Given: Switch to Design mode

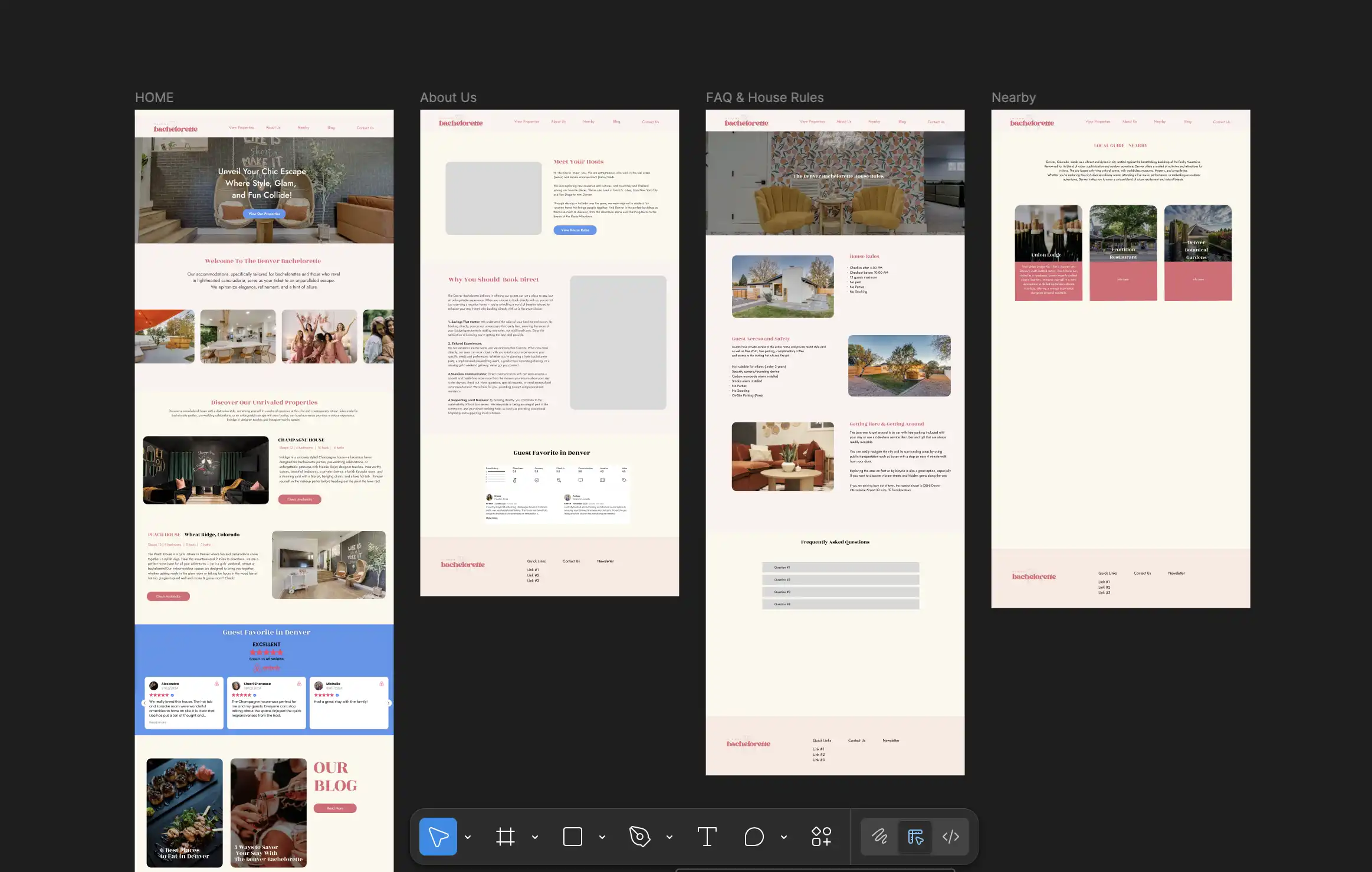Looking at the screenshot, I should [x=915, y=837].
